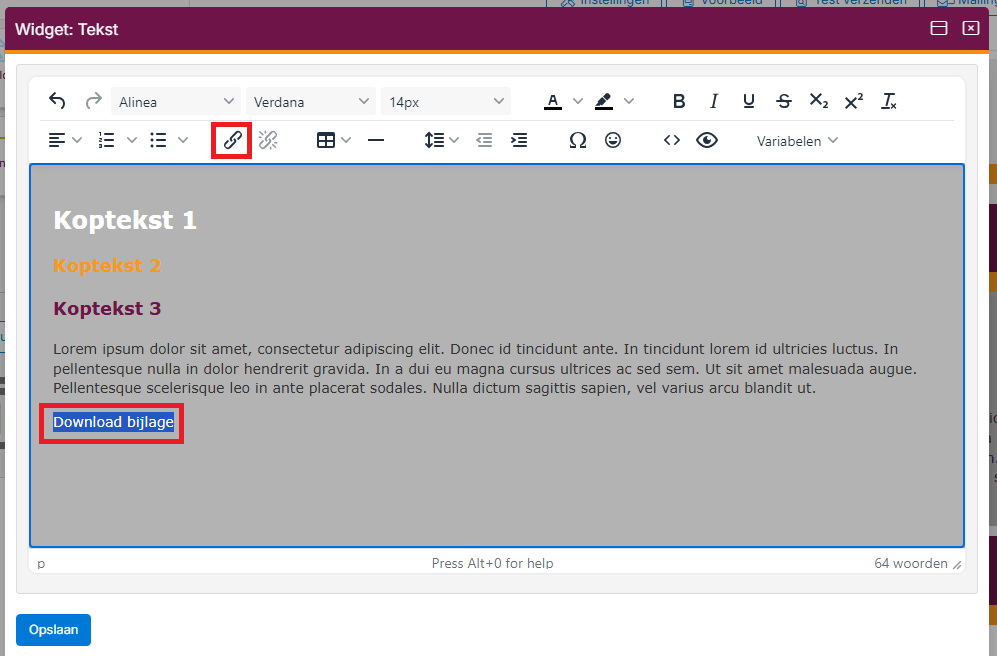Remove link with the unlink icon
Screen dimensions: 997x656
point(268,140)
